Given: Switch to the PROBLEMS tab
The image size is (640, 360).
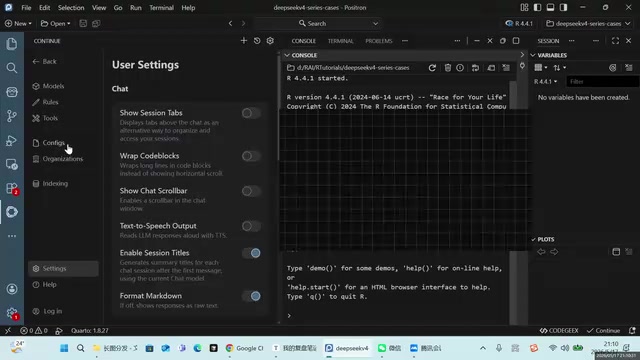Looking at the screenshot, I should coord(378,41).
